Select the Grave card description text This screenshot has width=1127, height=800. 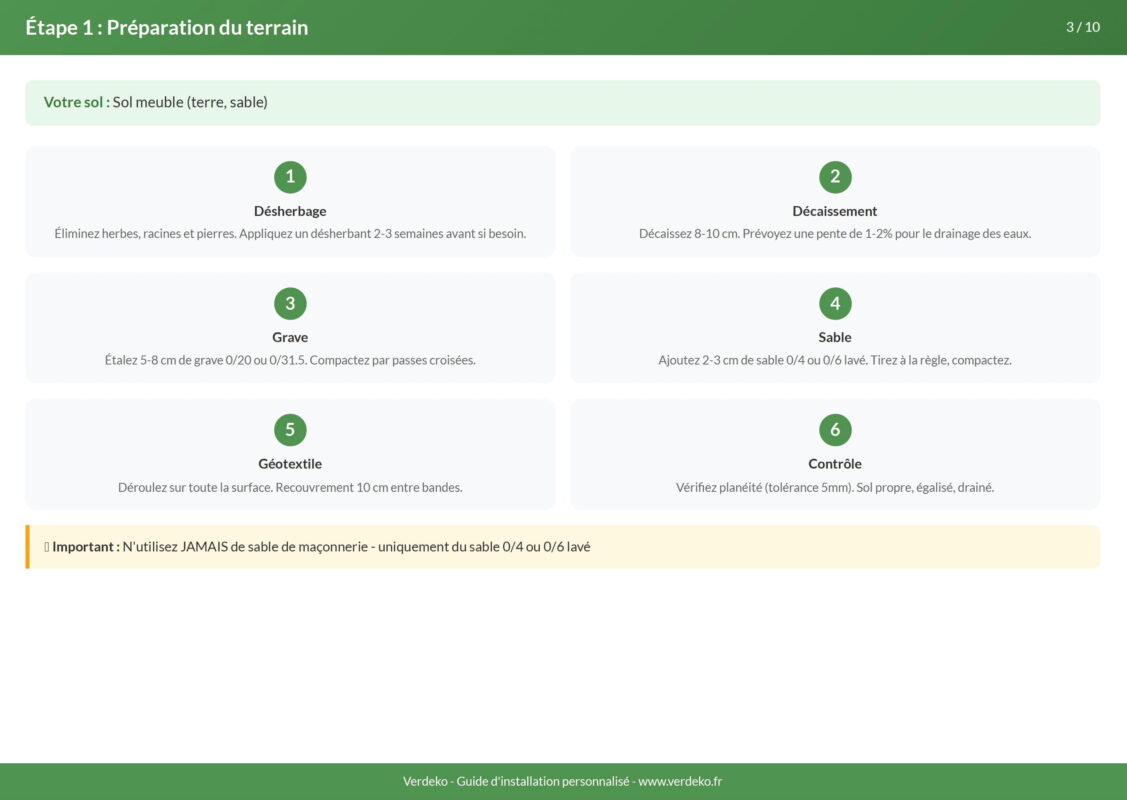(x=290, y=360)
